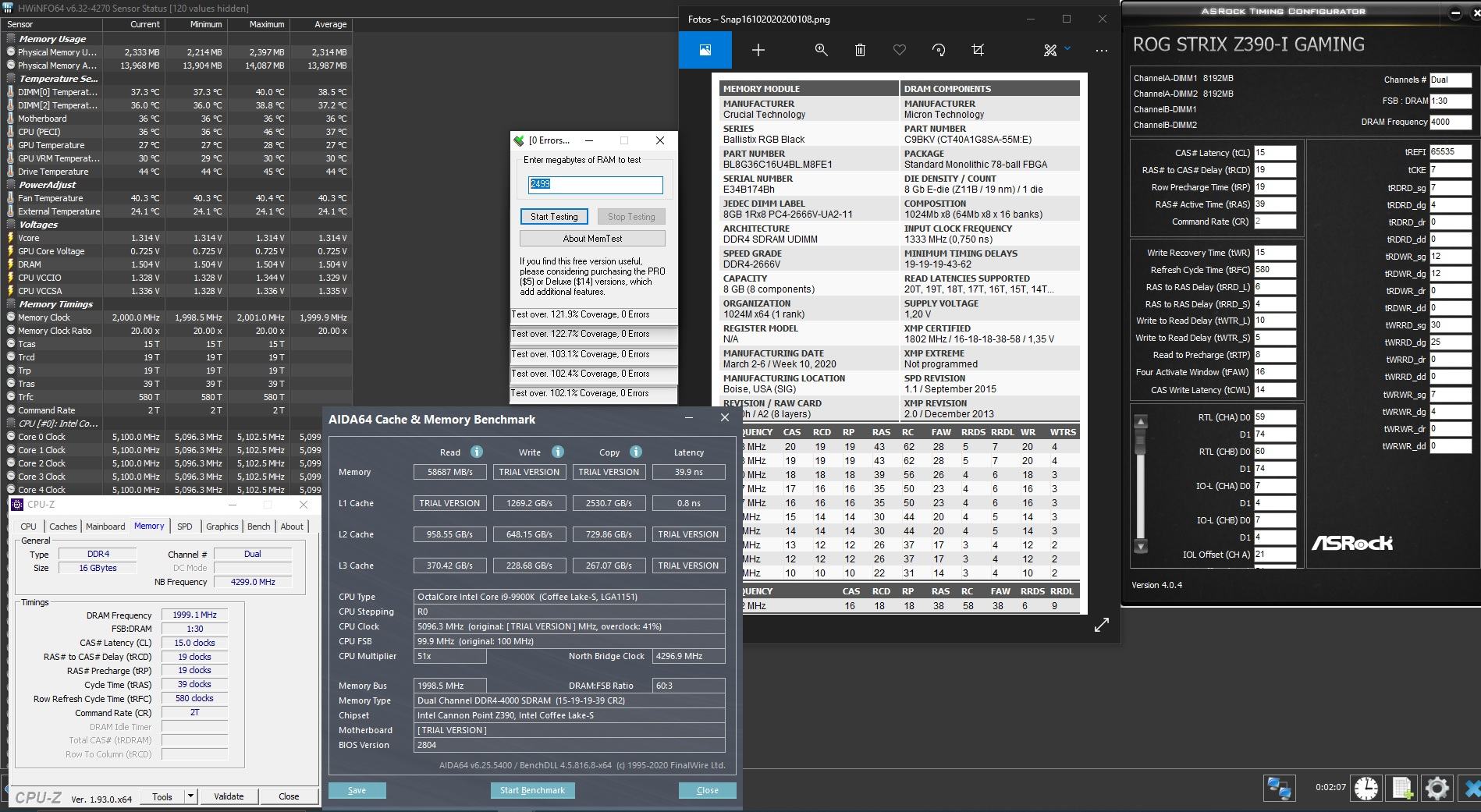
Task: Delete the photo with the trash icon
Action: point(860,50)
